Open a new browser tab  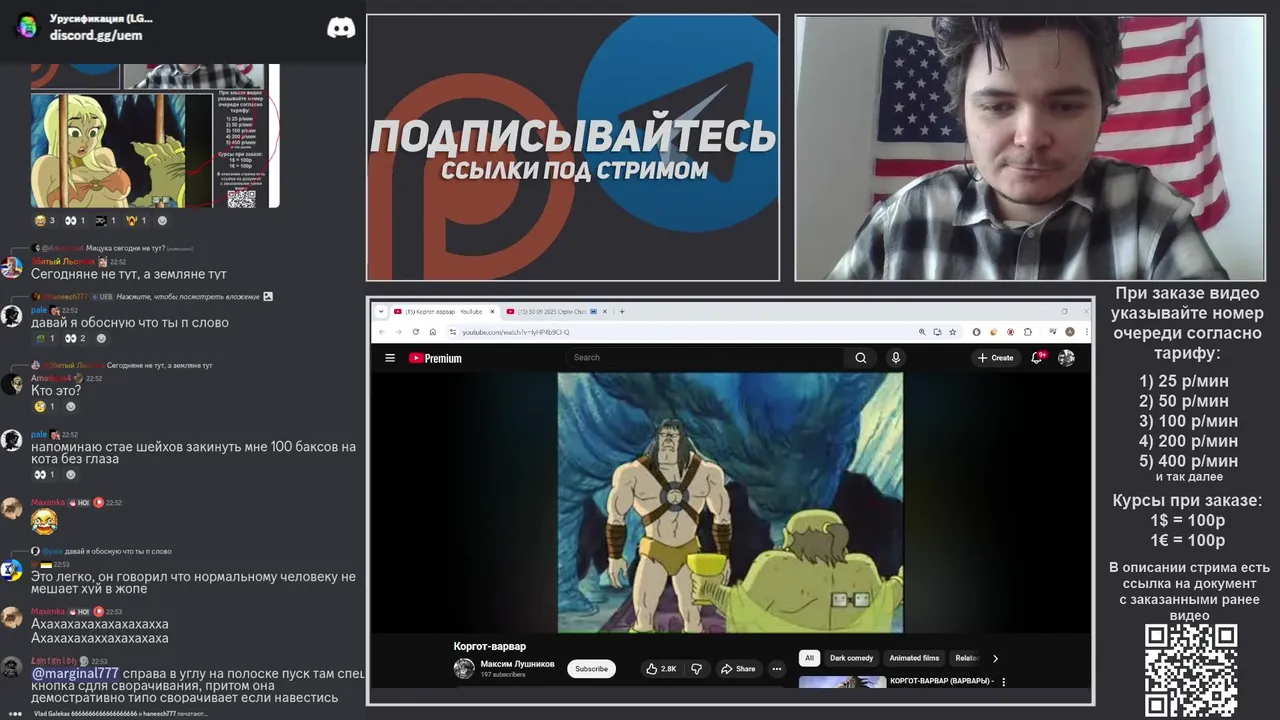tap(622, 312)
